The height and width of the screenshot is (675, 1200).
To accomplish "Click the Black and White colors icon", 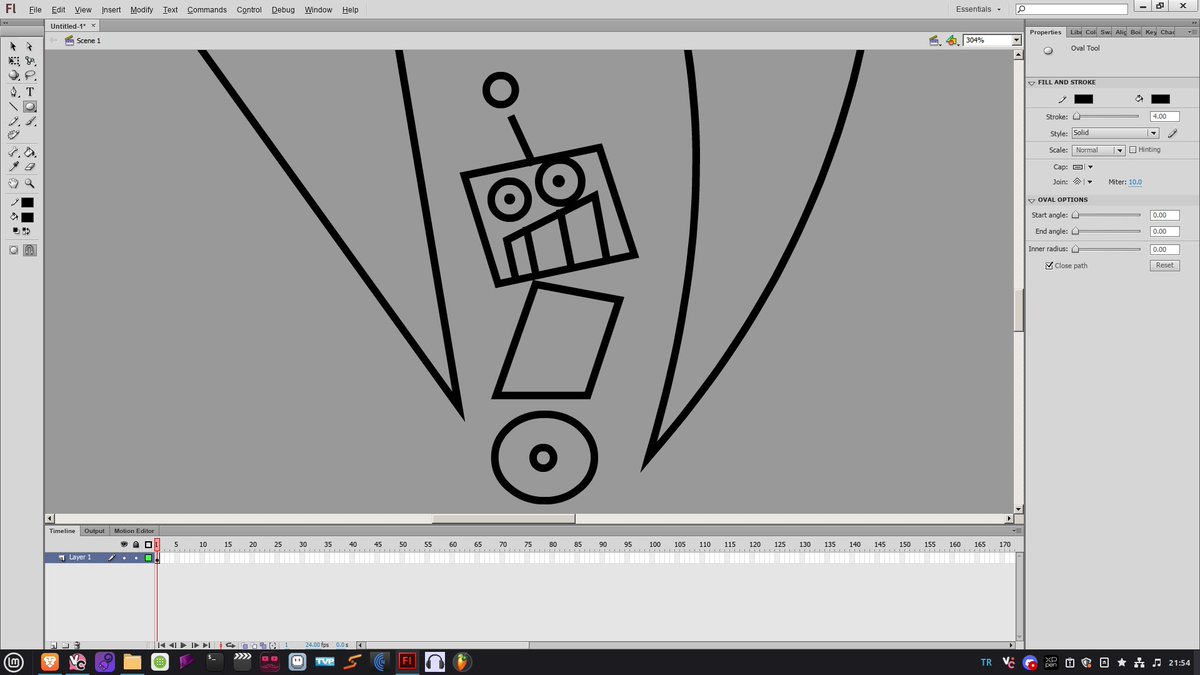I will point(14,231).
